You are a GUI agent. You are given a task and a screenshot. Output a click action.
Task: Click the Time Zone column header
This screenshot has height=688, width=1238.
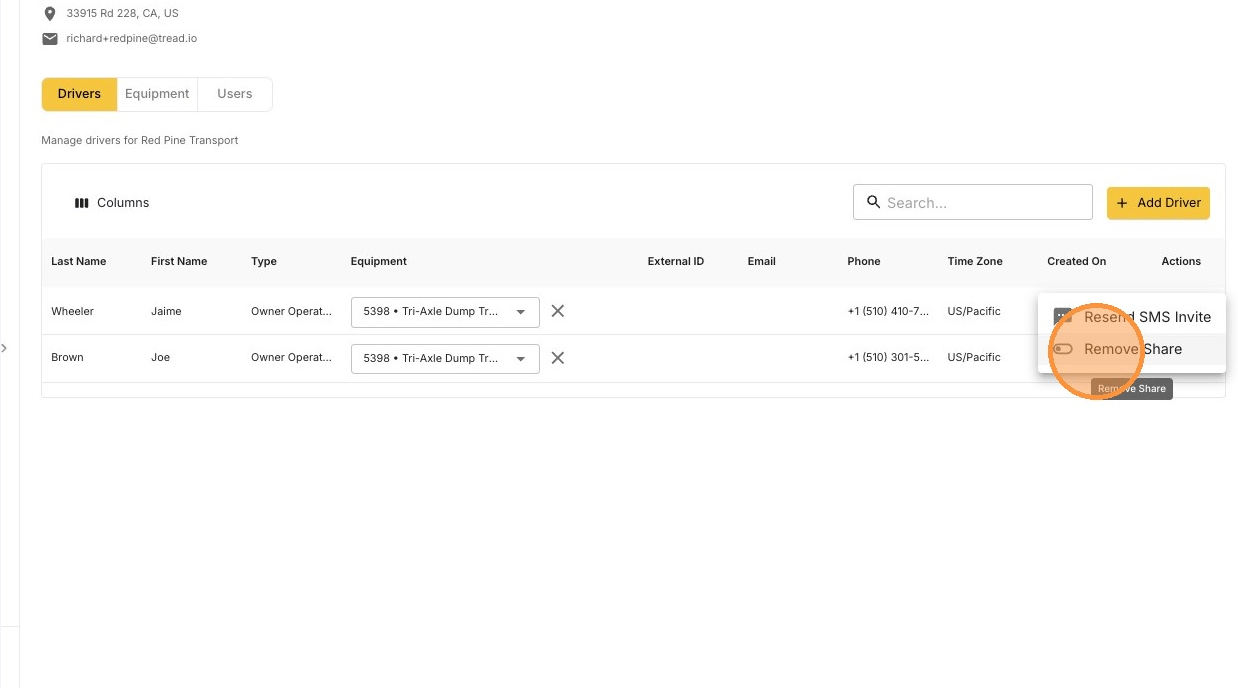pyautogui.click(x=975, y=262)
